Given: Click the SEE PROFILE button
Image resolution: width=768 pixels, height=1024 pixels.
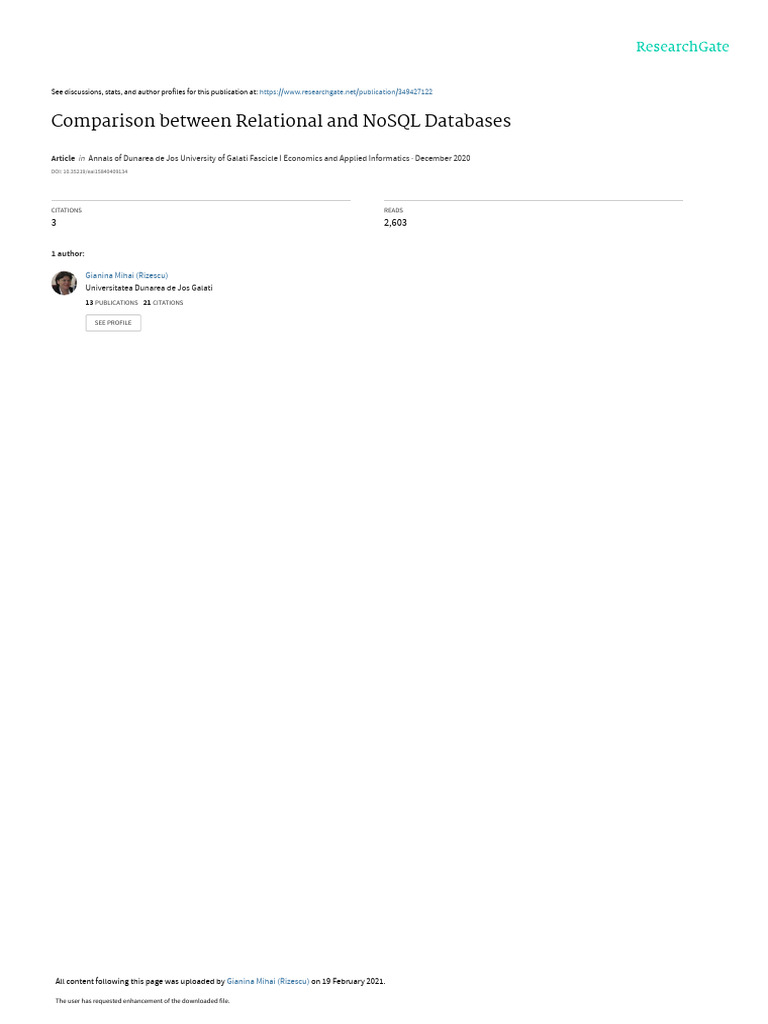Looking at the screenshot, I should click(x=113, y=323).
